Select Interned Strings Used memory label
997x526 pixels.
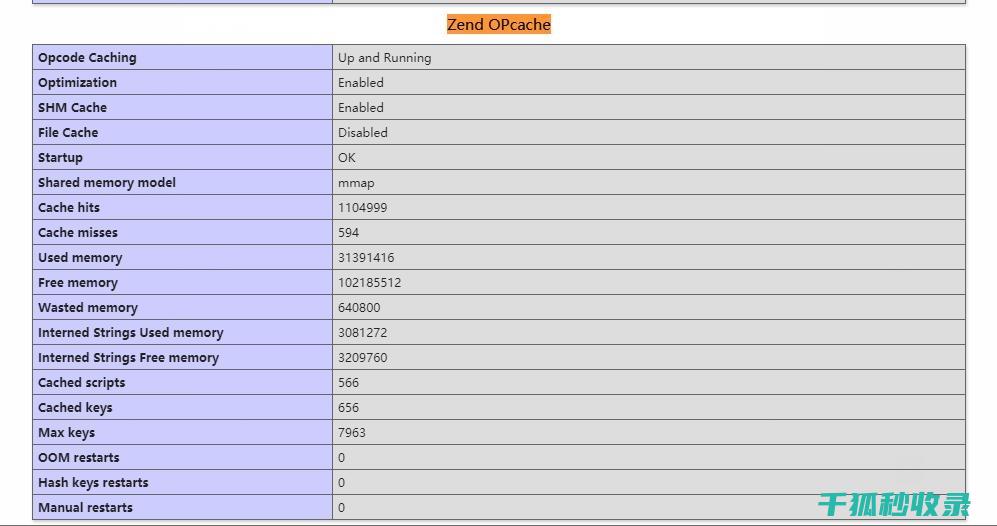[x=131, y=333]
